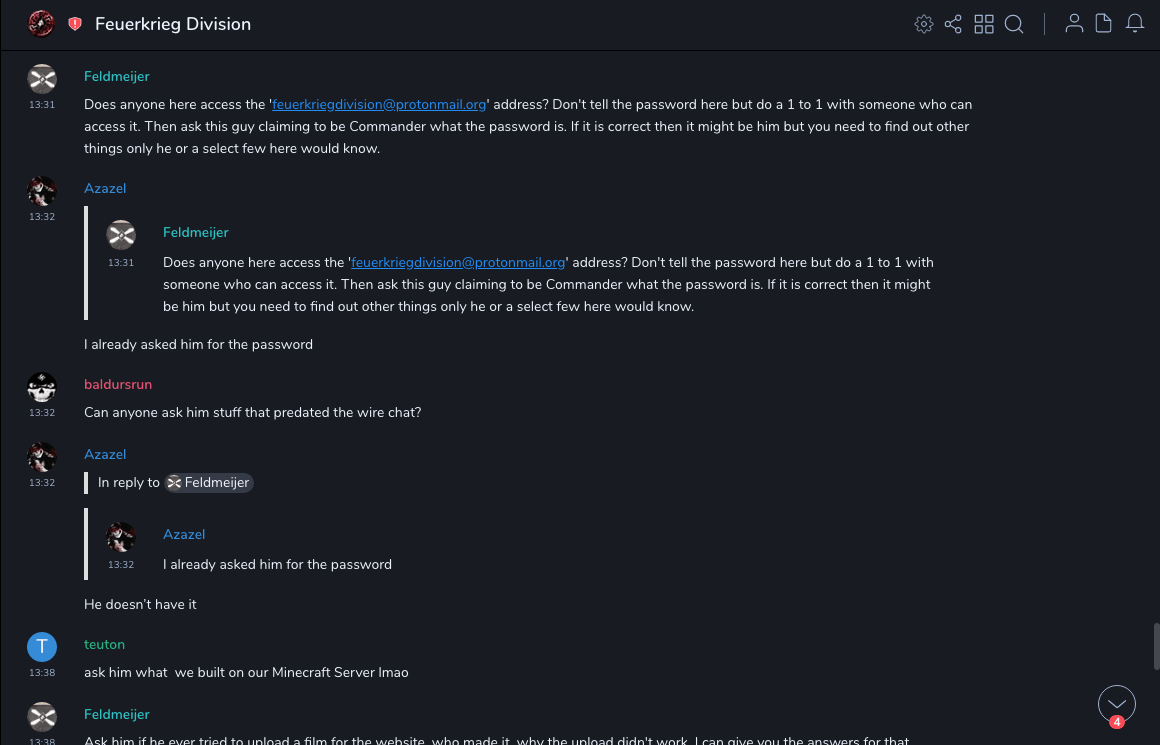Click the vertical scrollbar thumb on the right

(1156, 645)
